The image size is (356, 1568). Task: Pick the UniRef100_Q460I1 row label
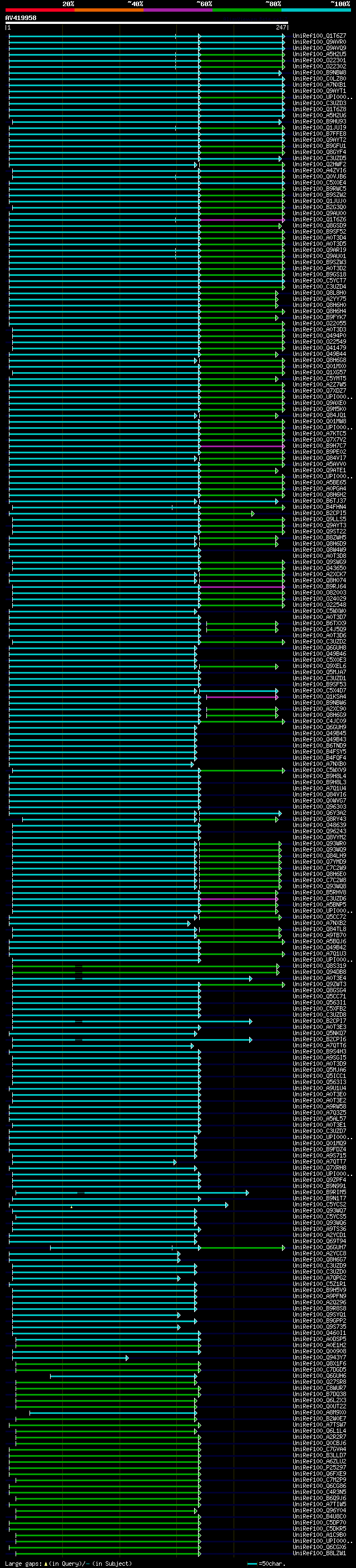[x=319, y=1332]
